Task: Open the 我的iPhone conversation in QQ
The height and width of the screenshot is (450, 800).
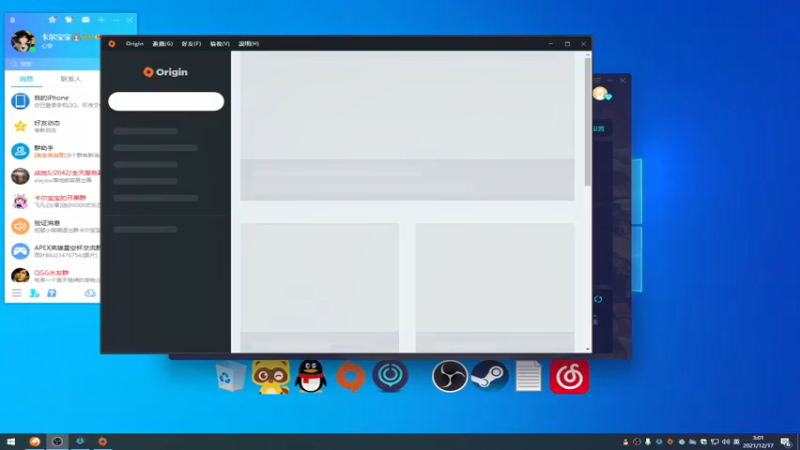Action: pos(53,101)
